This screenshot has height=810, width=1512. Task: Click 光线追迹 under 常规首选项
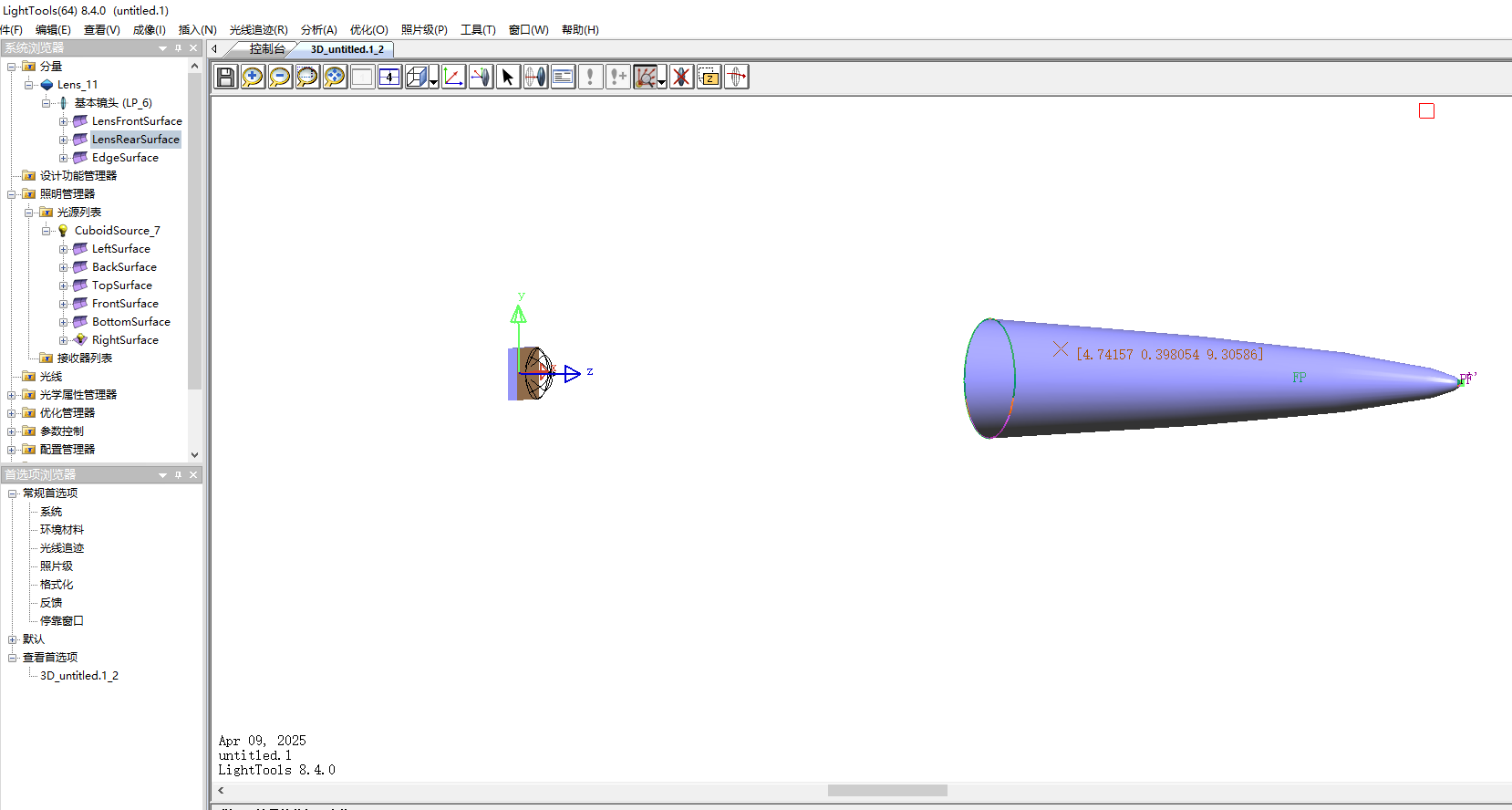pos(62,548)
